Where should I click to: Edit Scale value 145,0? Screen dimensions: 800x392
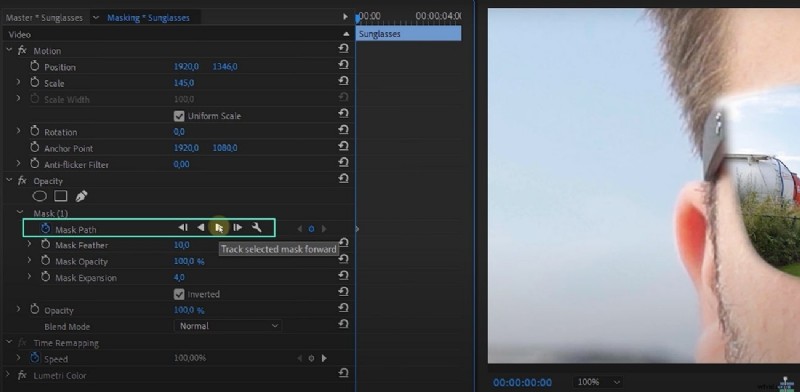click(x=184, y=83)
